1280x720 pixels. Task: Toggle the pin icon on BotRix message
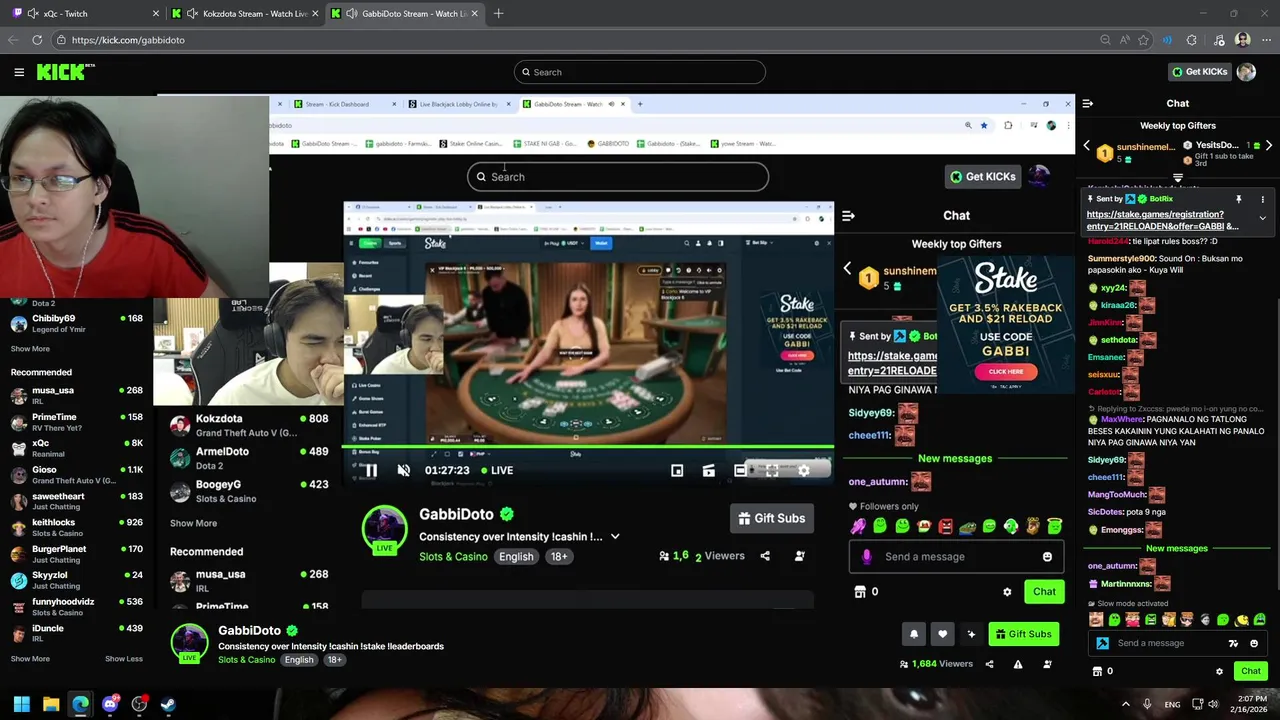coord(1238,199)
